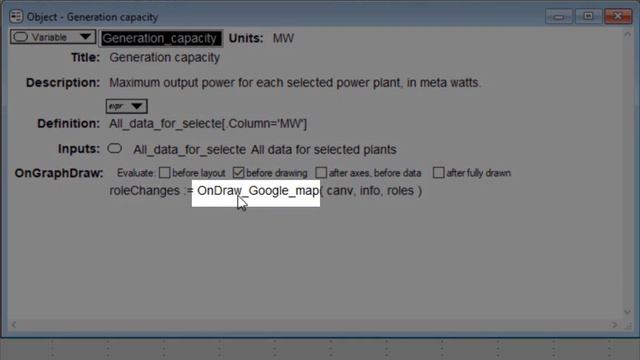The width and height of the screenshot is (640, 360).
Task: Click the vertical scrollbar up arrow
Action: [627, 35]
